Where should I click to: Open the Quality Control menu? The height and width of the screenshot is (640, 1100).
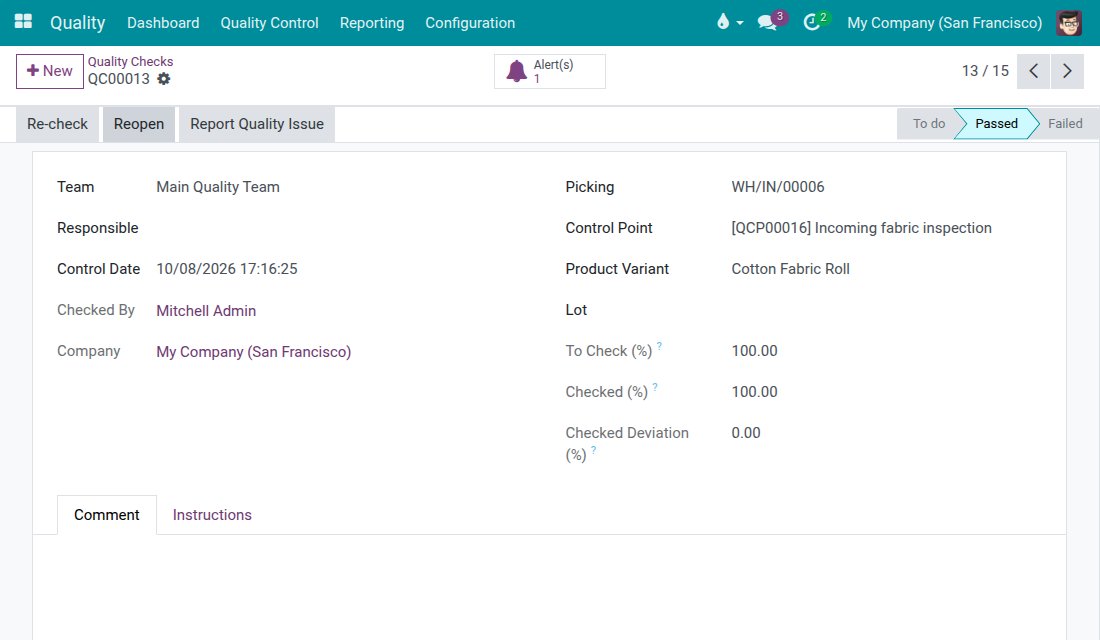269,22
